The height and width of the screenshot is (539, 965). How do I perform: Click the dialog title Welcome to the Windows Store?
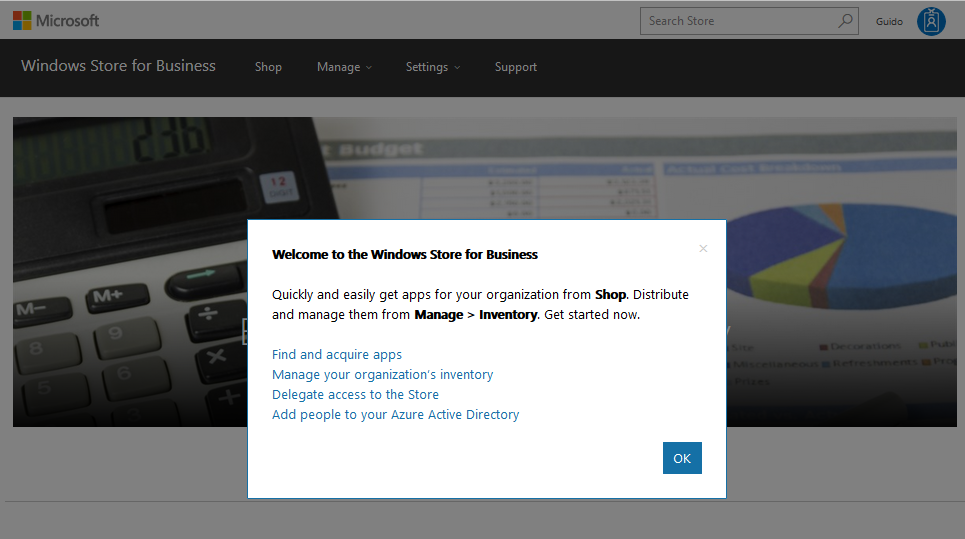(405, 255)
